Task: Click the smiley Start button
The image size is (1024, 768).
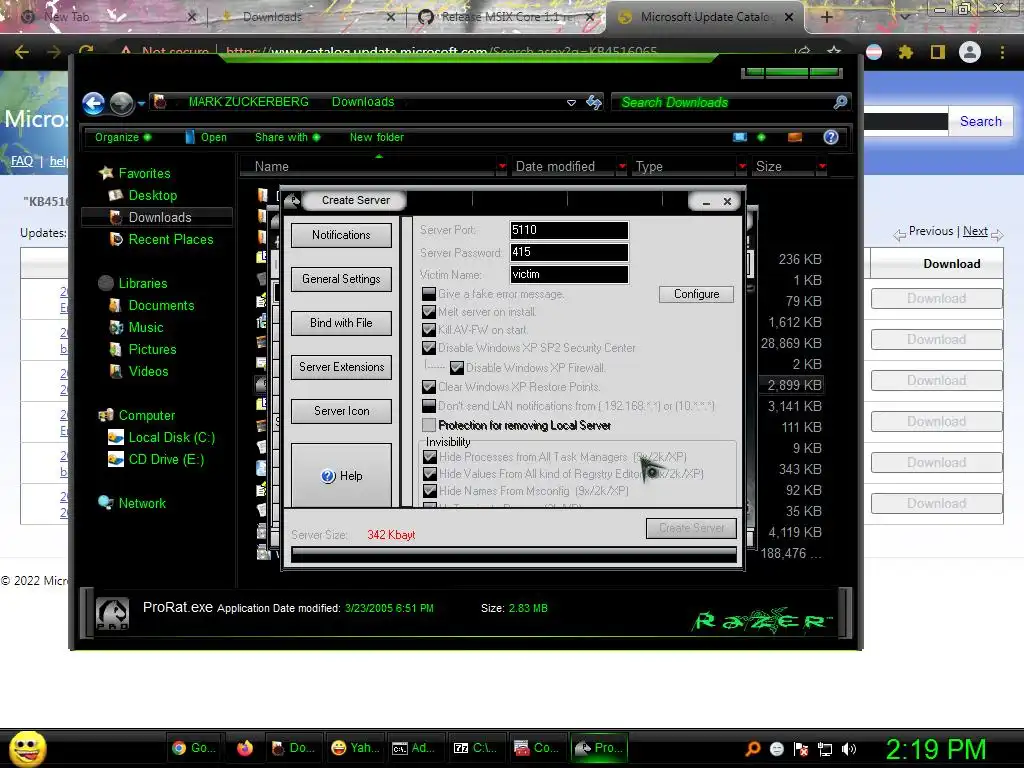Action: (27, 748)
